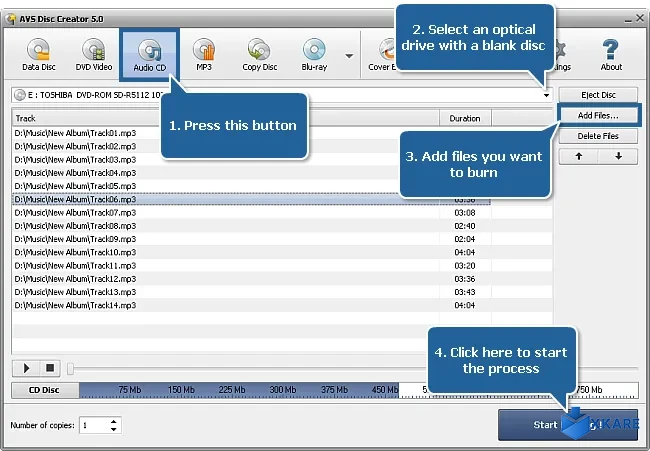Viewport: 650px width, 451px height.
Task: Click the CD Disc type button
Action: pos(45,390)
